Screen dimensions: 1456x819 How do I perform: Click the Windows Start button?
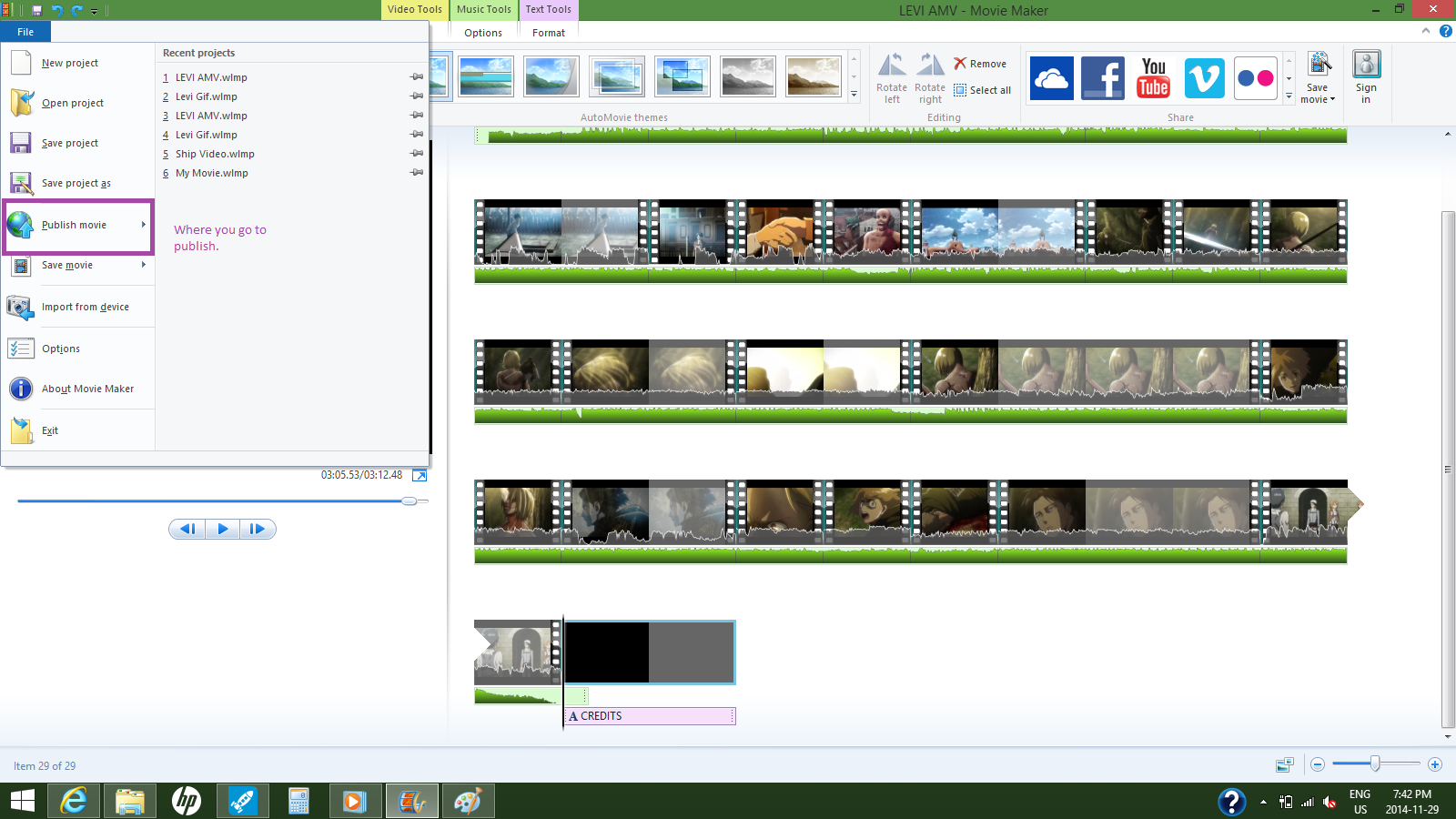coord(23,801)
